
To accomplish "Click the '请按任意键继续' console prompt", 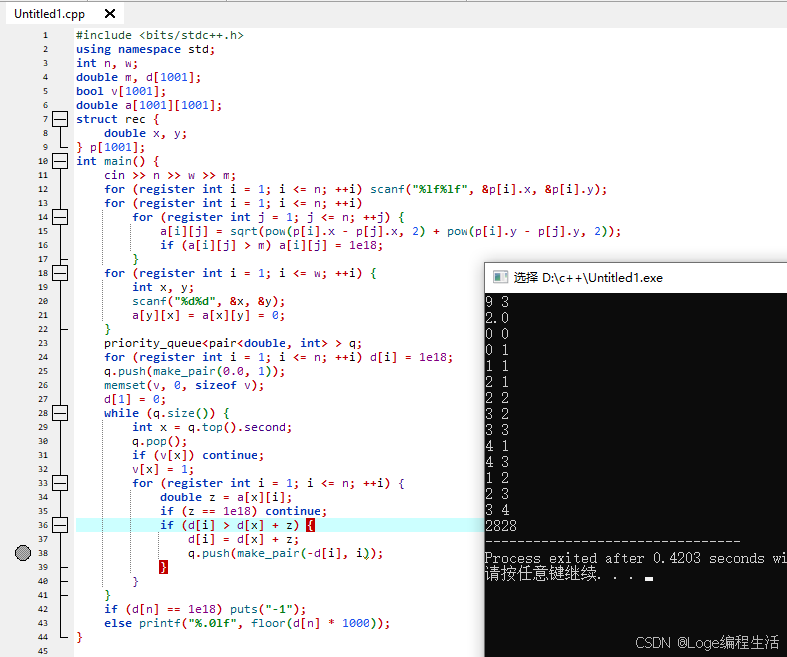I will [x=541, y=573].
